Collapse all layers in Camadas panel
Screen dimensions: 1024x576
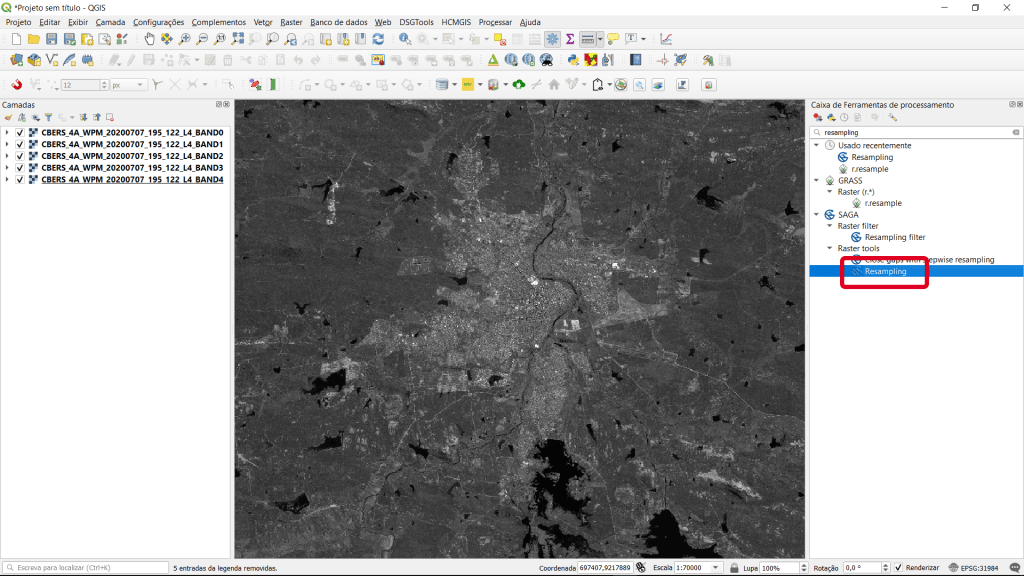tap(97, 118)
